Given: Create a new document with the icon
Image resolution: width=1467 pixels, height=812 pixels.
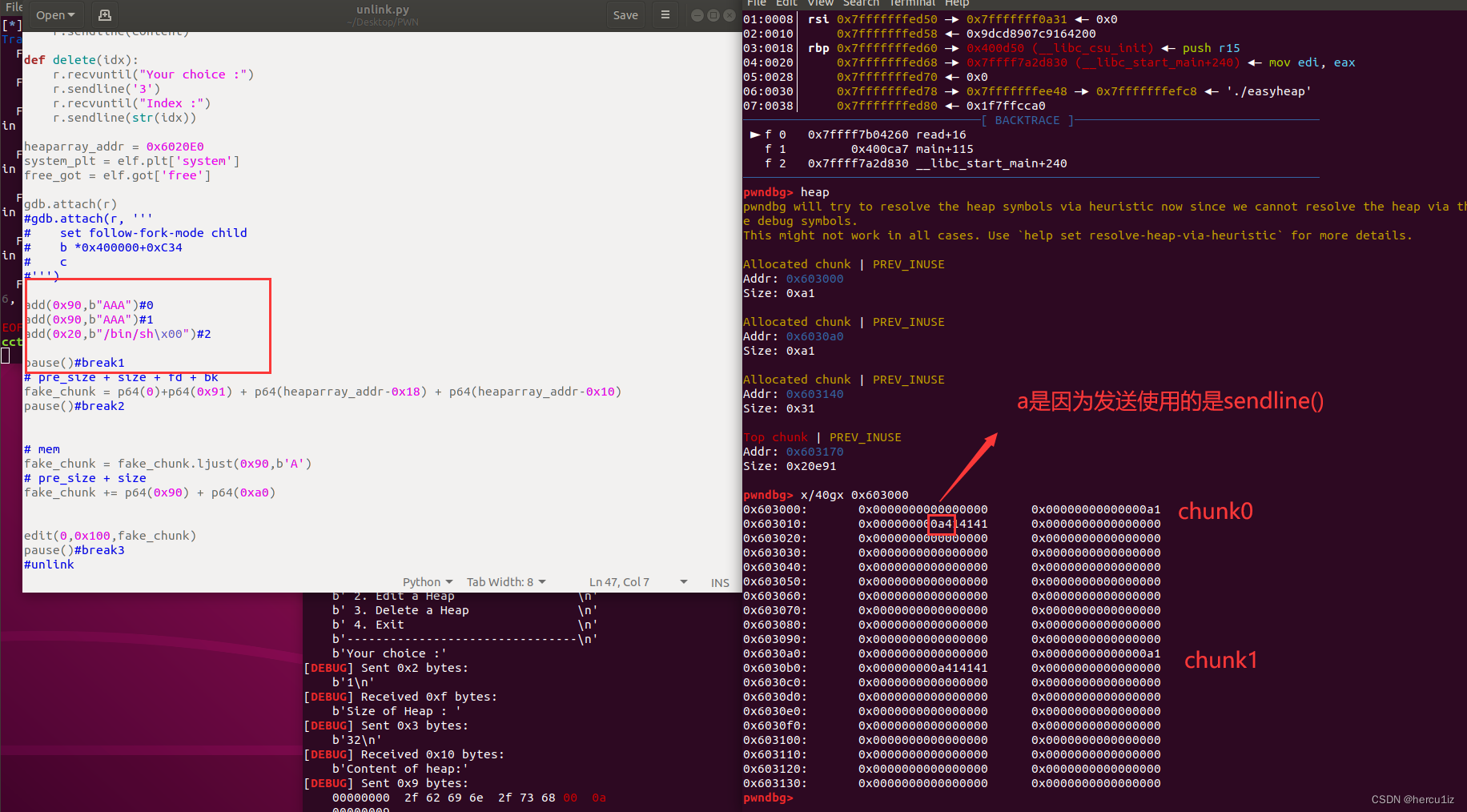Looking at the screenshot, I should (105, 15).
